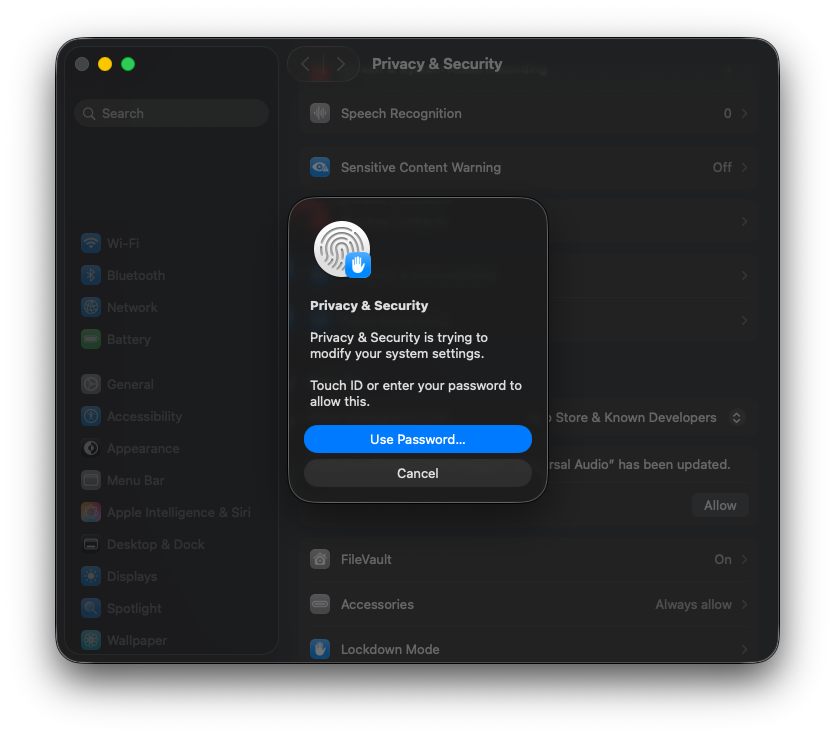Click Allow for updated system software

[x=719, y=505]
